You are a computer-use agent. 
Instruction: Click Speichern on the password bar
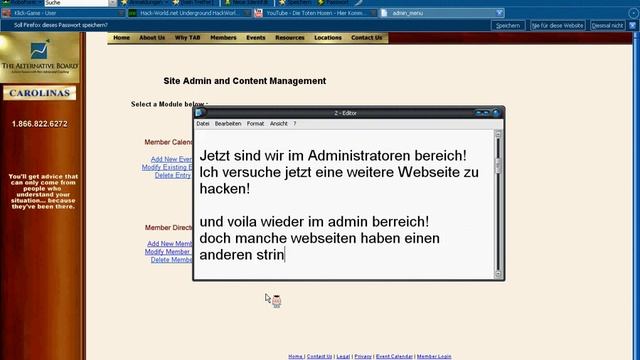coord(508,25)
